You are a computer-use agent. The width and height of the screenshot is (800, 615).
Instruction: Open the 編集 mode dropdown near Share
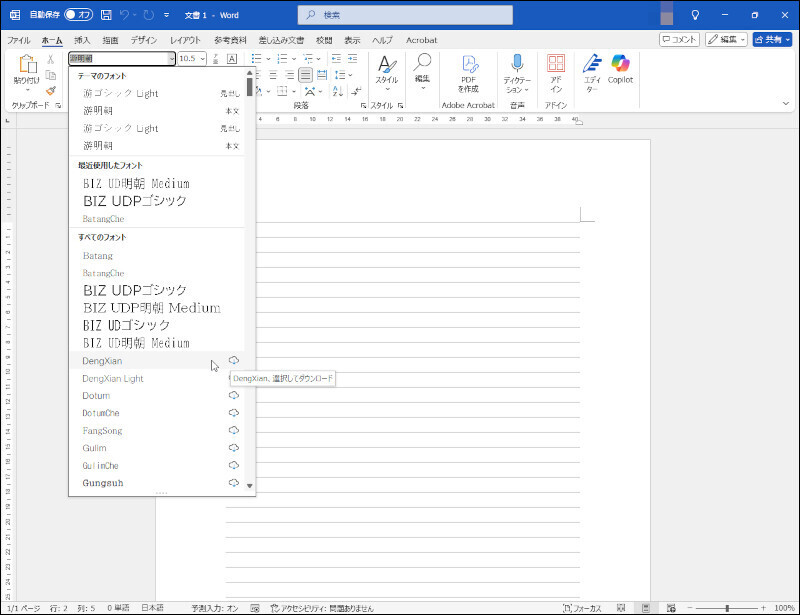[x=727, y=39]
